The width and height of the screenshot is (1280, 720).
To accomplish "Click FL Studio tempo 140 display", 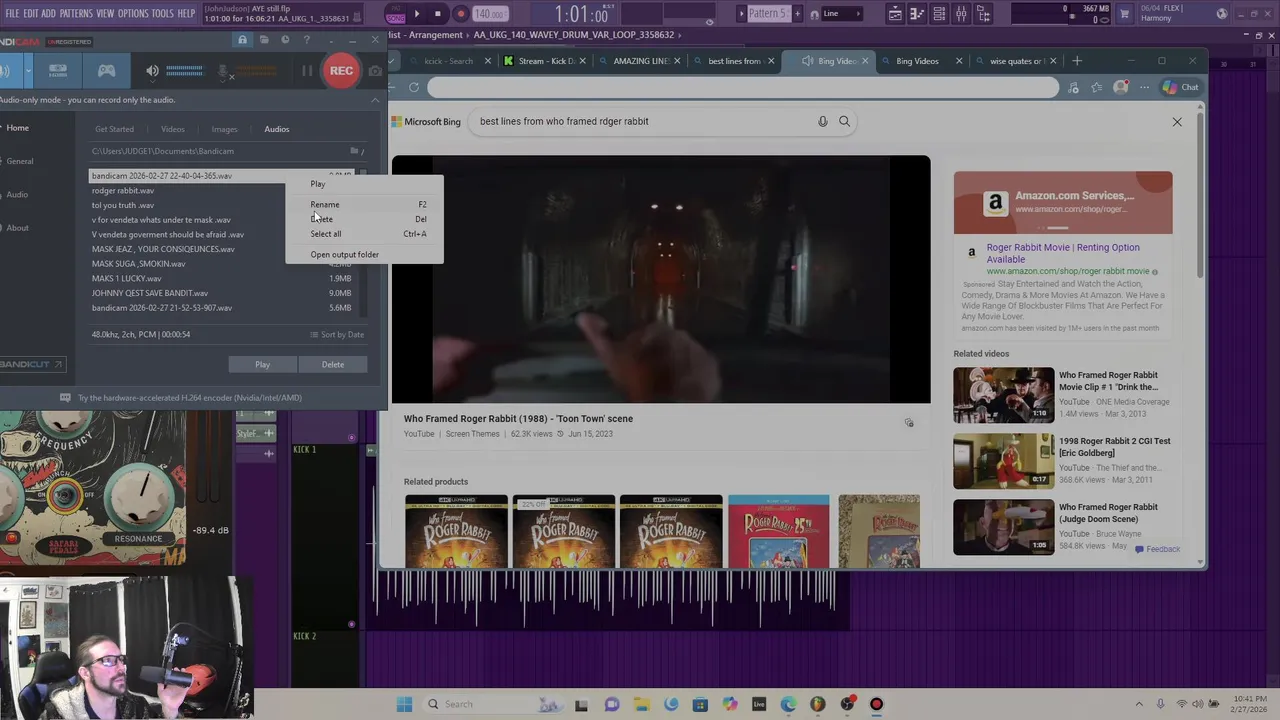I will [x=489, y=14].
